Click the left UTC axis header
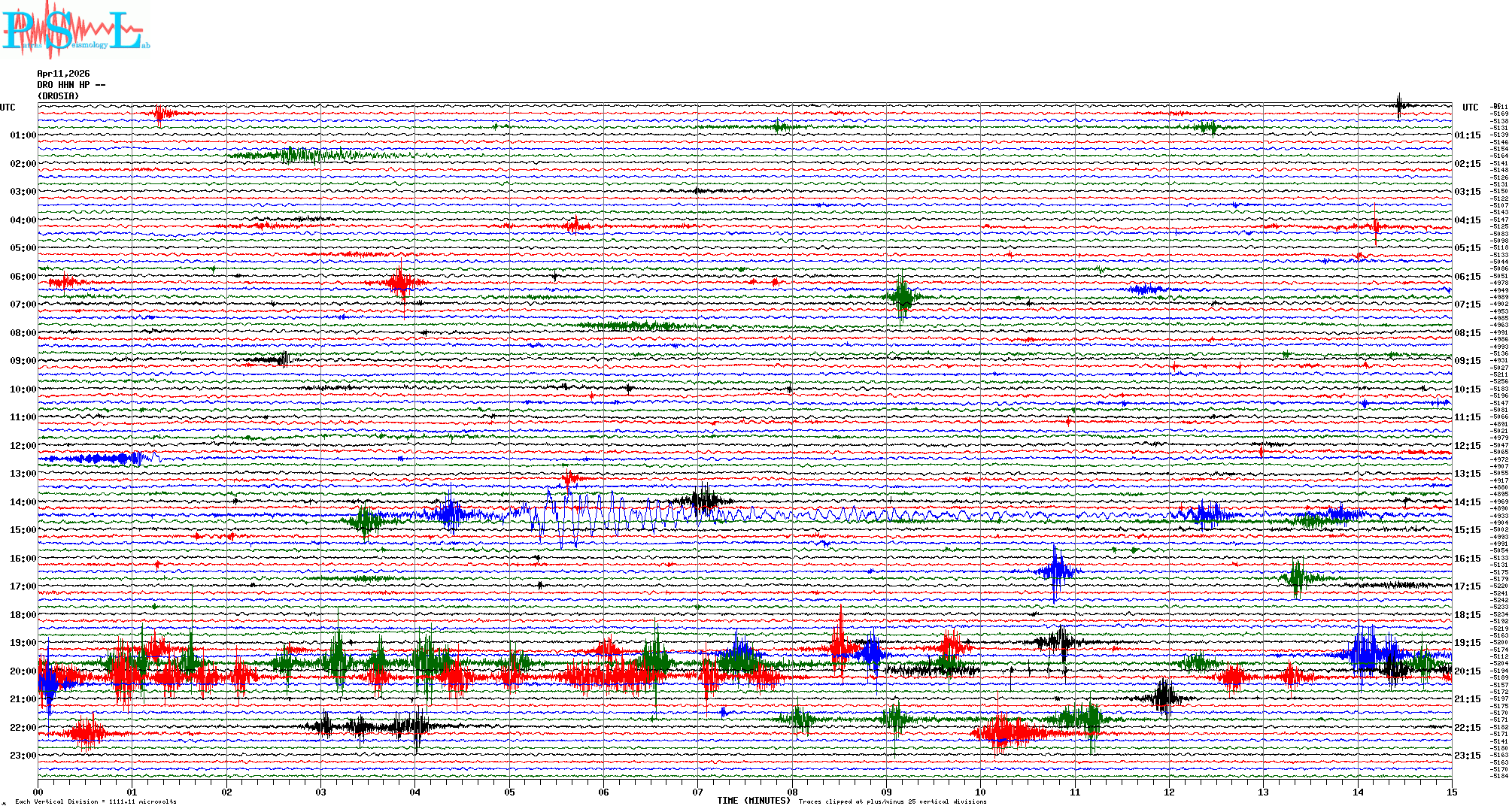Image resolution: width=1512 pixels, height=812 pixels. (x=8, y=108)
